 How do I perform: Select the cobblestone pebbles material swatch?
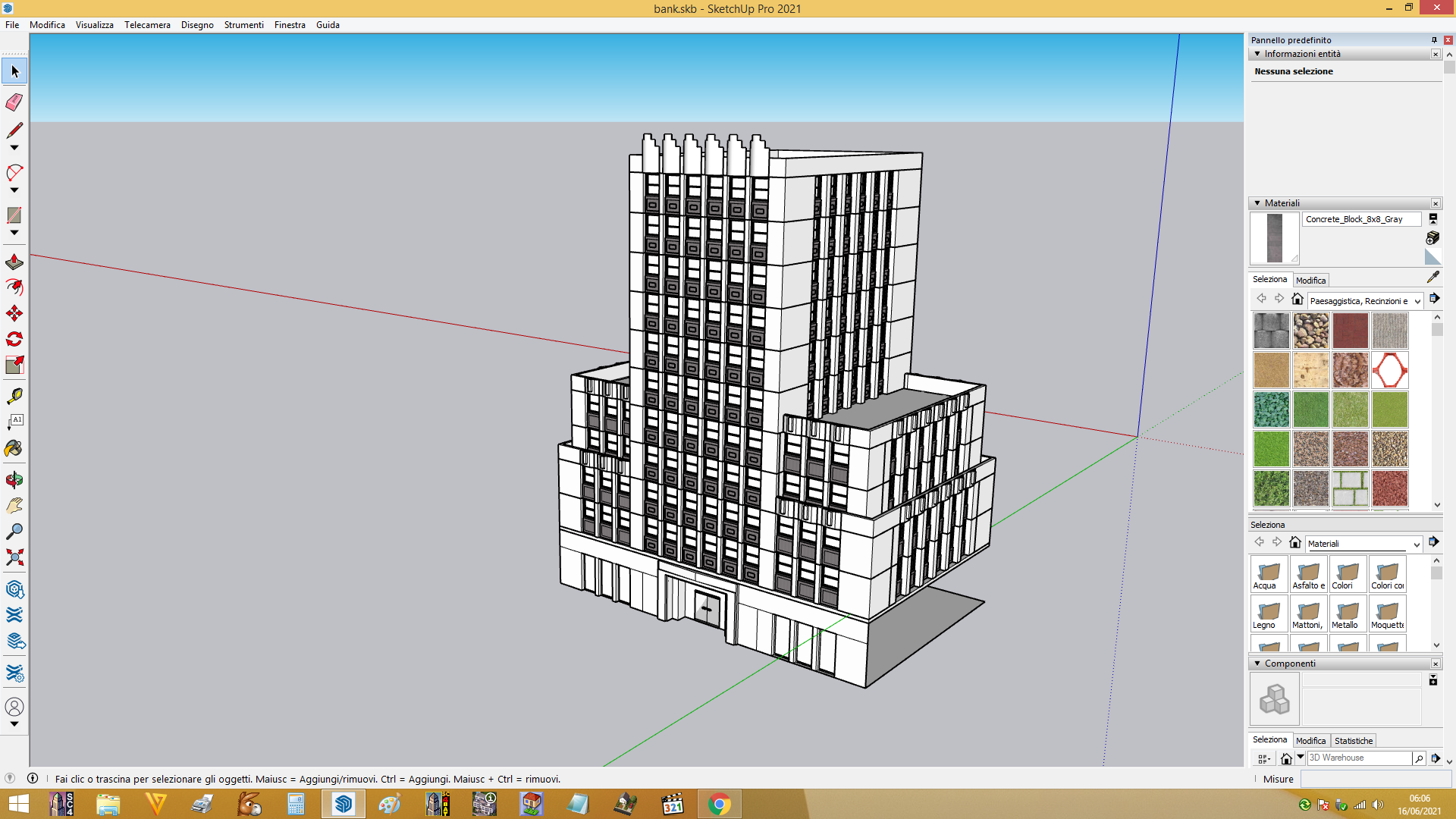point(1311,331)
